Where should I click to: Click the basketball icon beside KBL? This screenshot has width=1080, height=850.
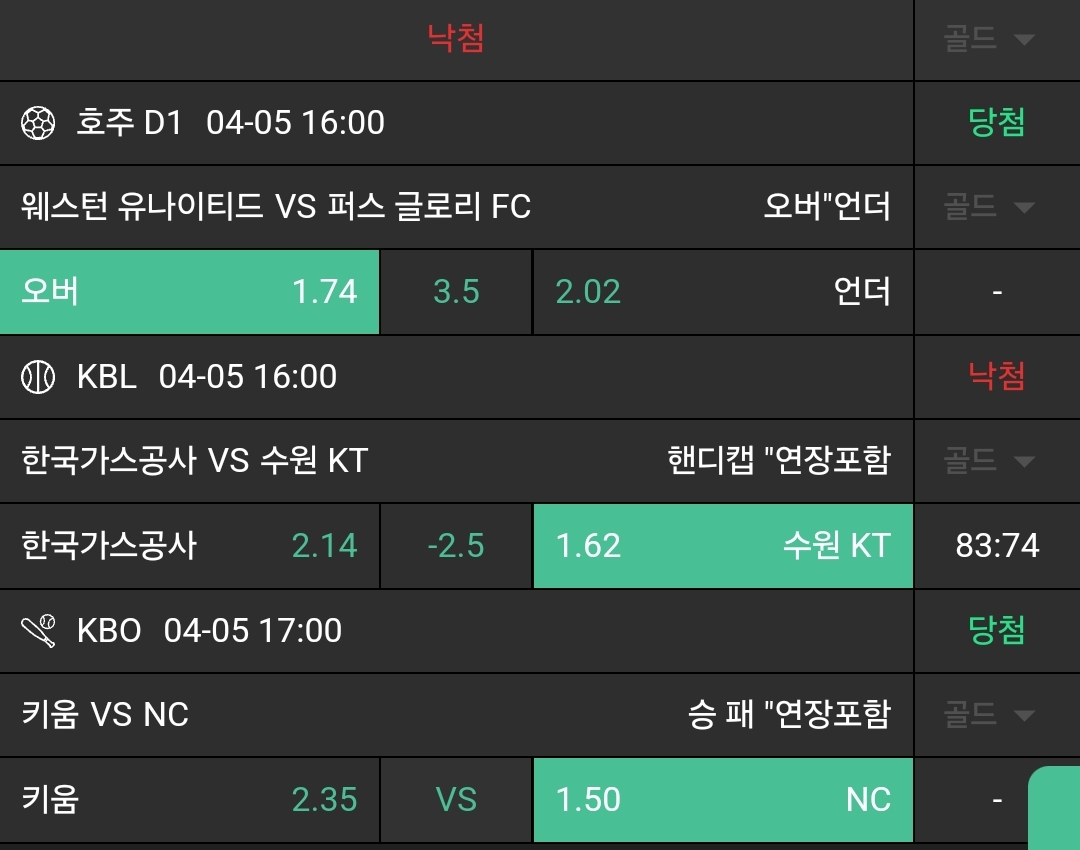[38, 377]
